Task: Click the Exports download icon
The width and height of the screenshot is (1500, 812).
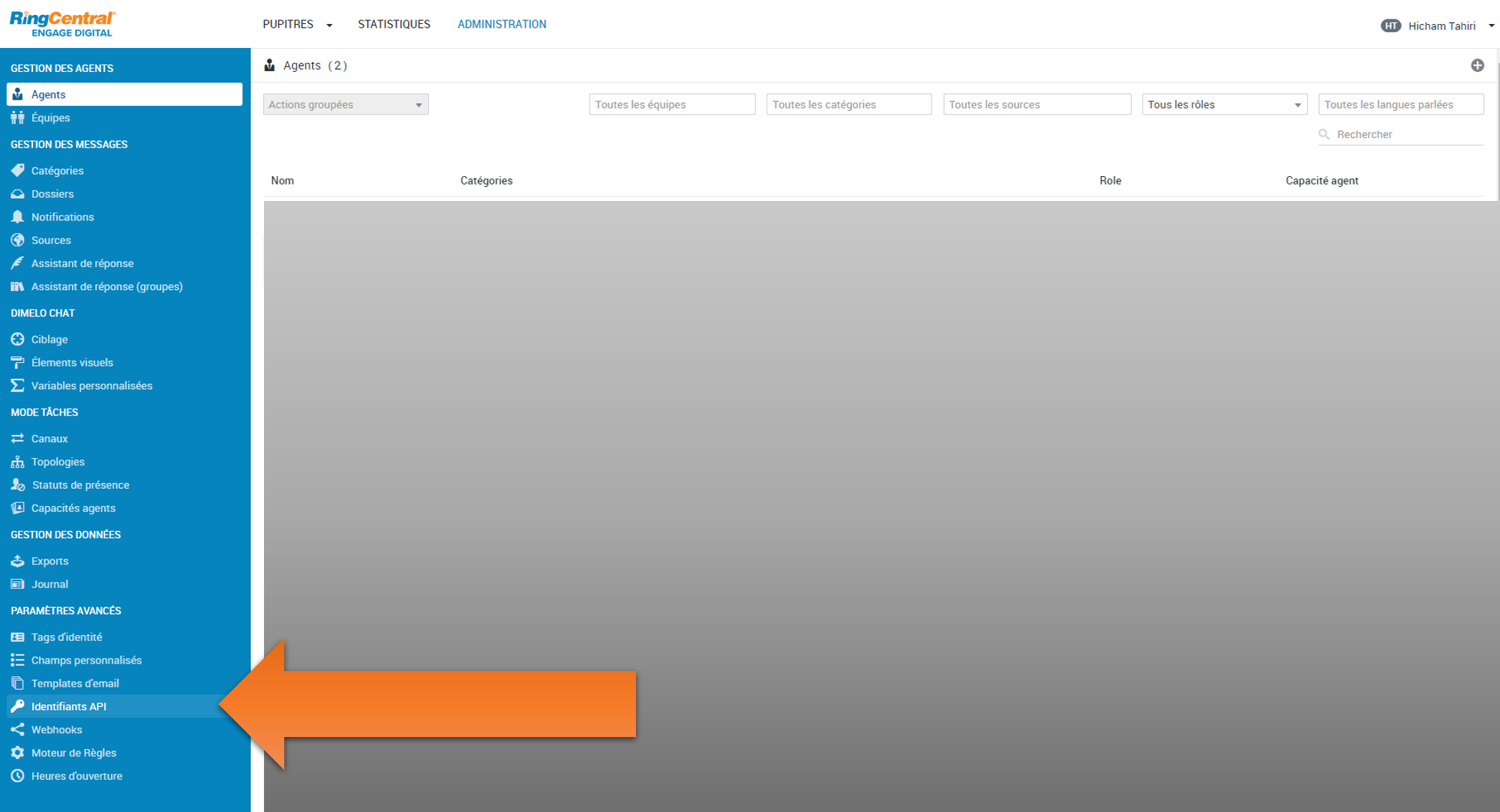Action: click(x=17, y=561)
